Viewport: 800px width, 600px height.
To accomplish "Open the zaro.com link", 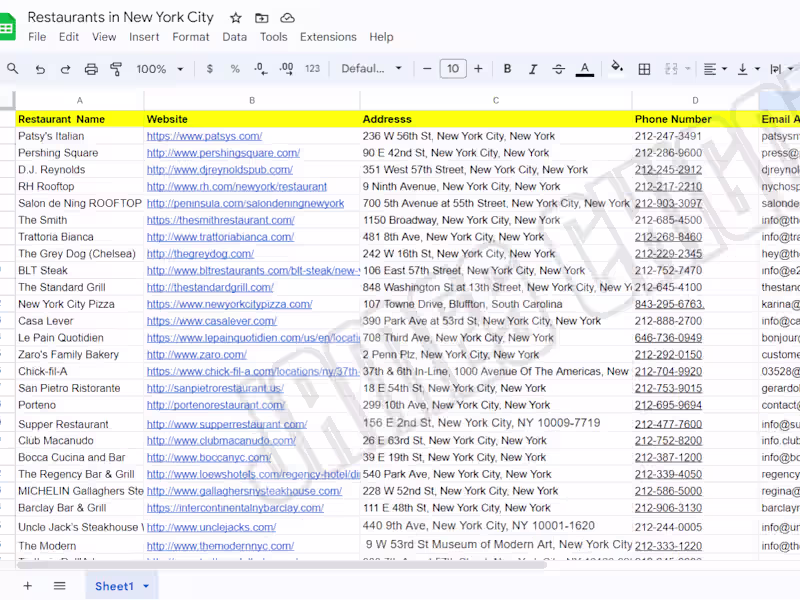I will [x=197, y=355].
